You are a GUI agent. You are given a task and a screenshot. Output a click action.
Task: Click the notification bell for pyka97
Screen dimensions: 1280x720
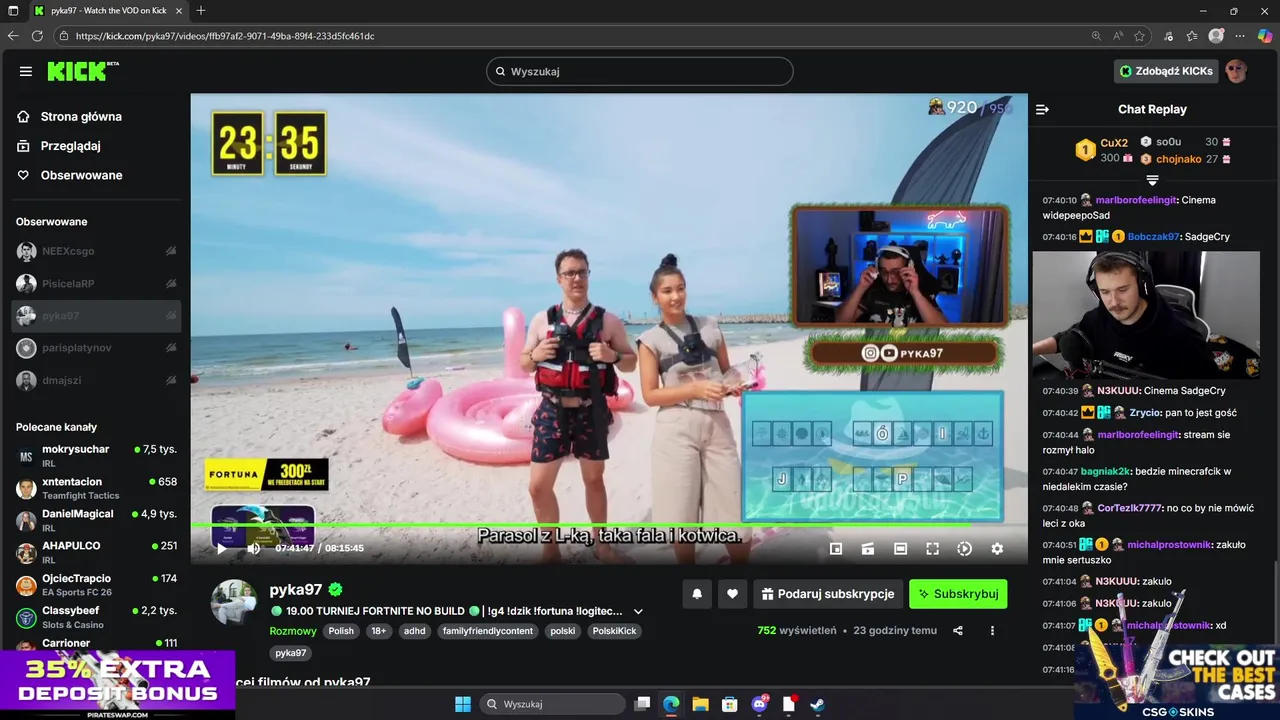point(697,594)
